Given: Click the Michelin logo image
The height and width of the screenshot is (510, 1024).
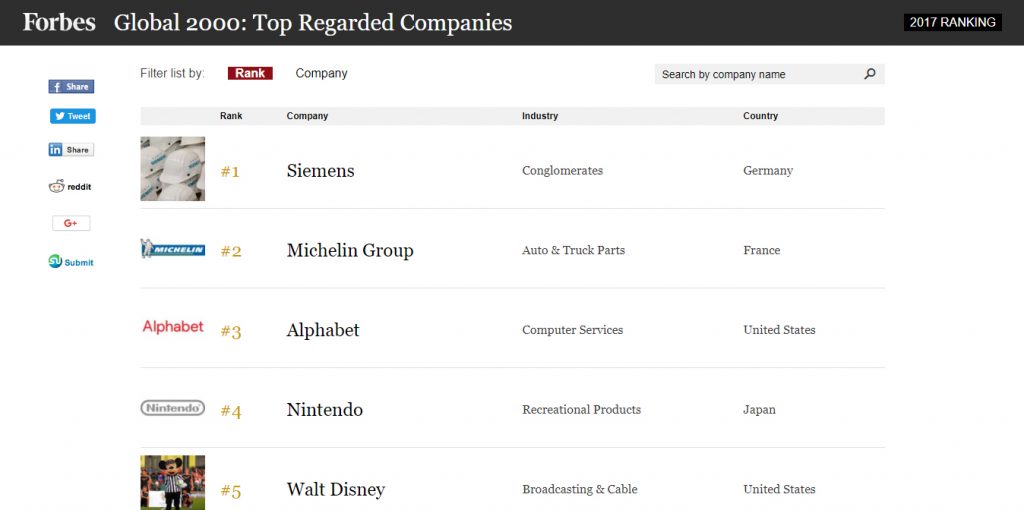Looking at the screenshot, I should point(172,249).
